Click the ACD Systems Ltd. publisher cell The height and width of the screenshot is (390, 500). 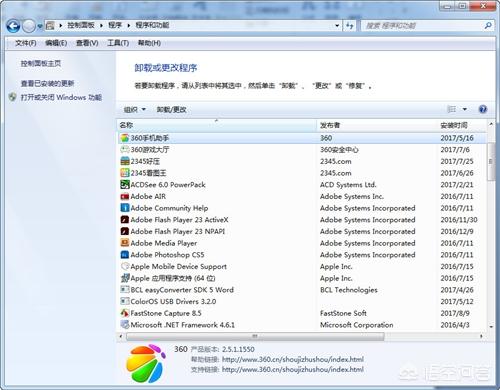[348, 185]
